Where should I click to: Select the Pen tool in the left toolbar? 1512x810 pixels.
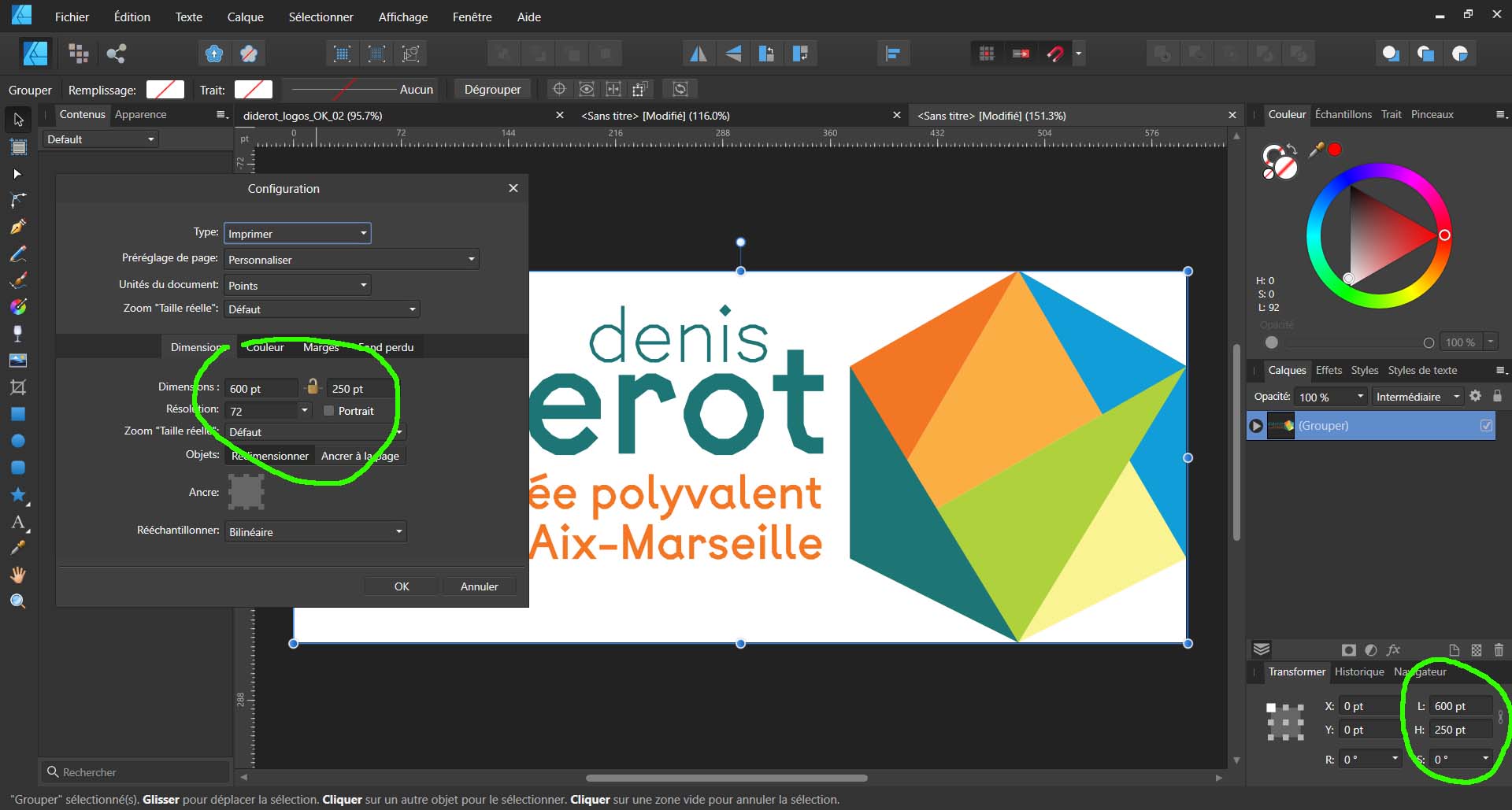pos(18,227)
